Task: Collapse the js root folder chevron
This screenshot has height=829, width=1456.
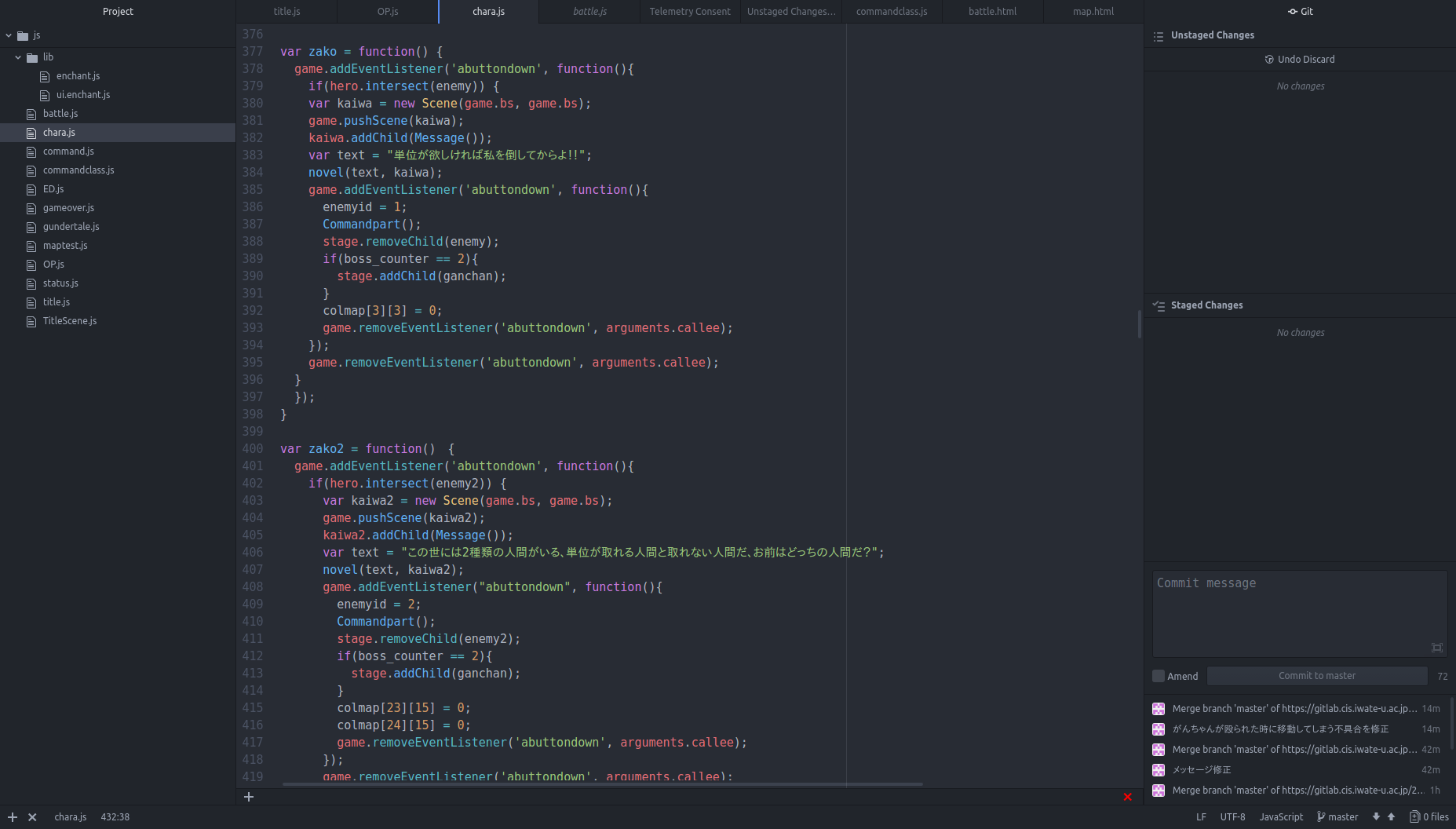Action: click(x=9, y=35)
